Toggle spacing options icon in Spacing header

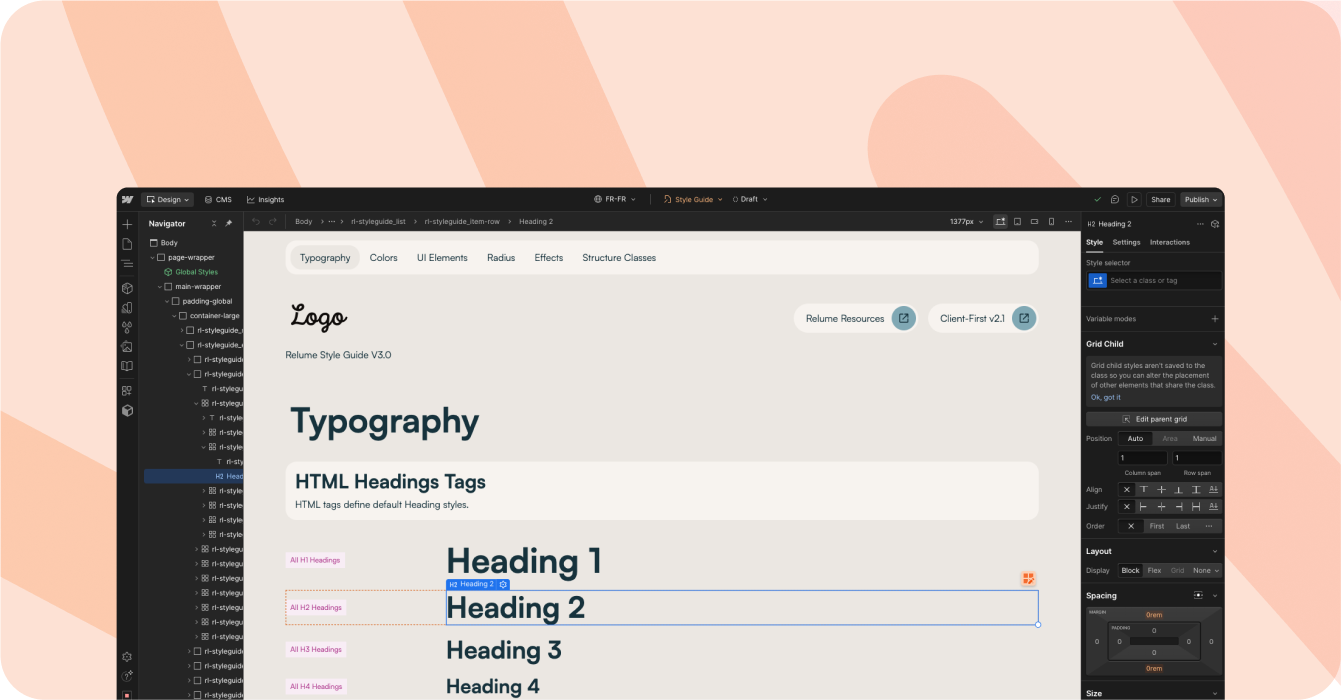click(1198, 595)
